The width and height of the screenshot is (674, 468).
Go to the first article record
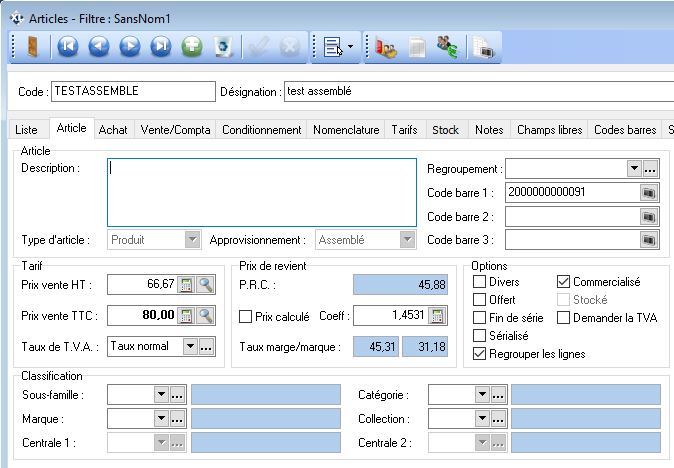pos(66,46)
